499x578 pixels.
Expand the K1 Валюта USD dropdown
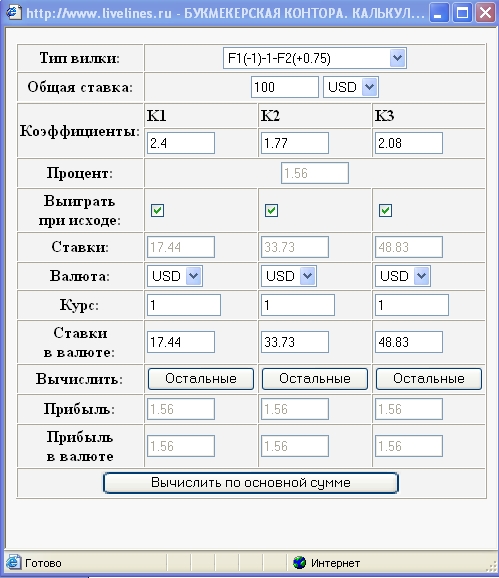click(x=175, y=276)
